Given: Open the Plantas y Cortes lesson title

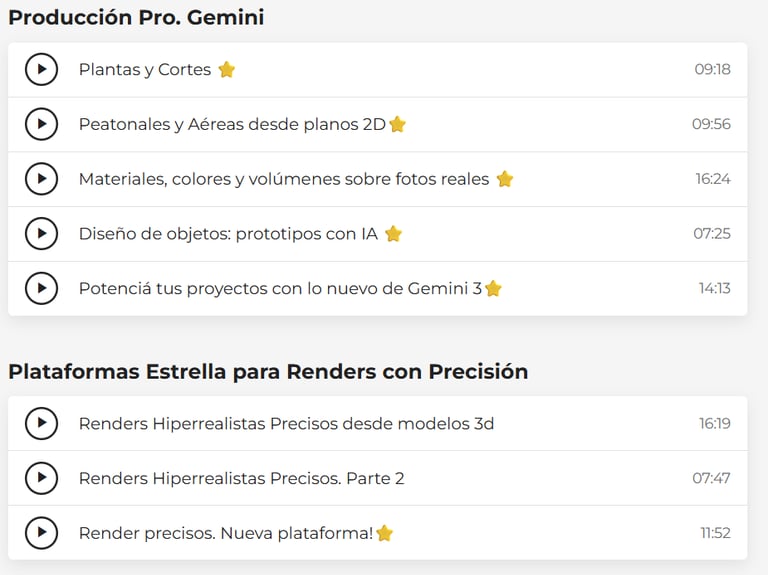Looking at the screenshot, I should tap(145, 70).
